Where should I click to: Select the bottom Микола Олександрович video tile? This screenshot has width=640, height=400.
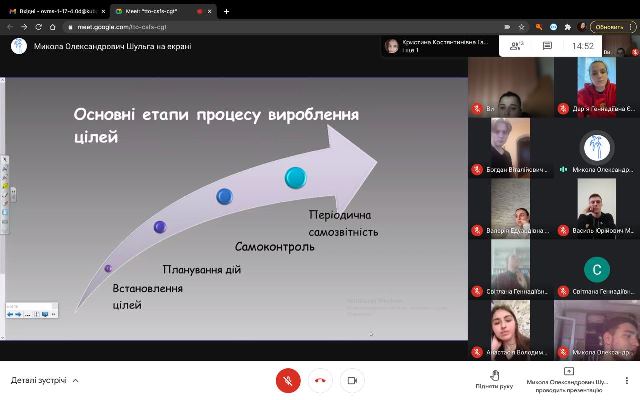pyautogui.click(x=597, y=330)
